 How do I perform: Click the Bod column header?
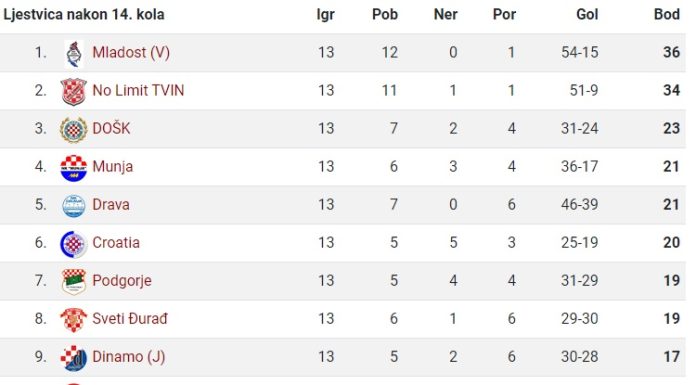(x=667, y=14)
